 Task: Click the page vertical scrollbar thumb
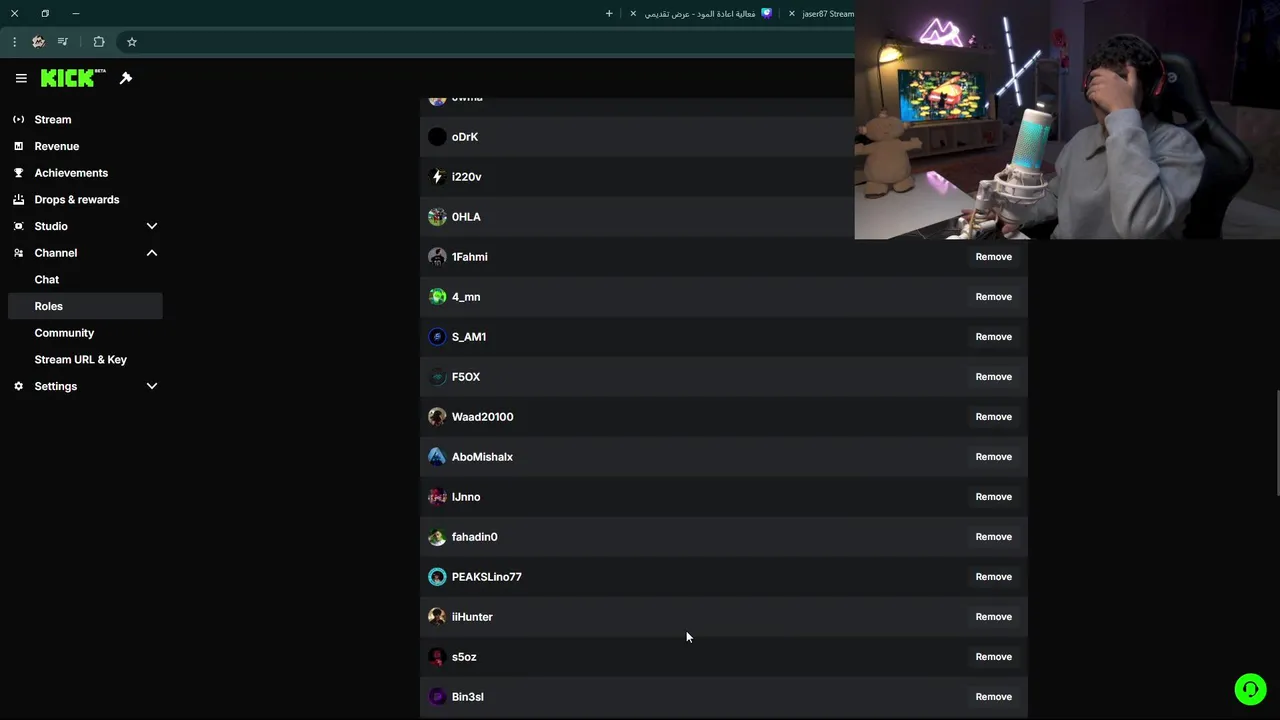[1277, 441]
